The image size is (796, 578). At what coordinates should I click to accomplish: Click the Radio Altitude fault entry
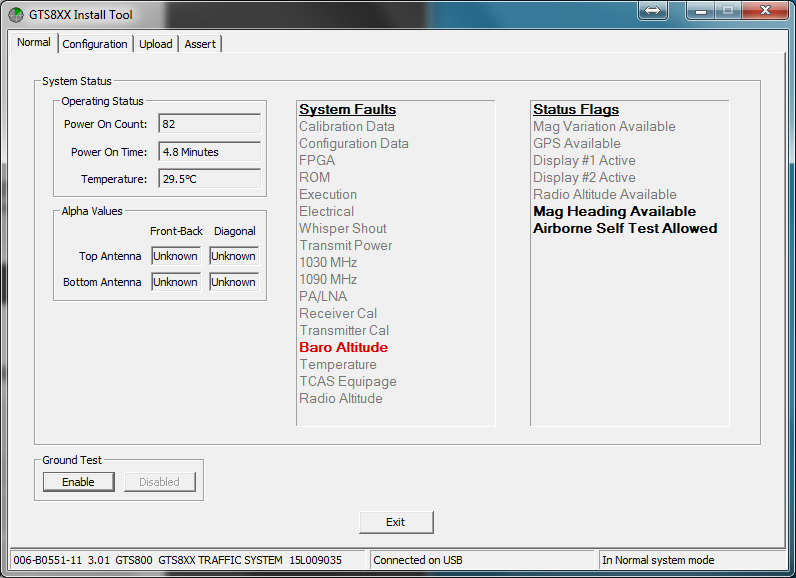point(341,398)
